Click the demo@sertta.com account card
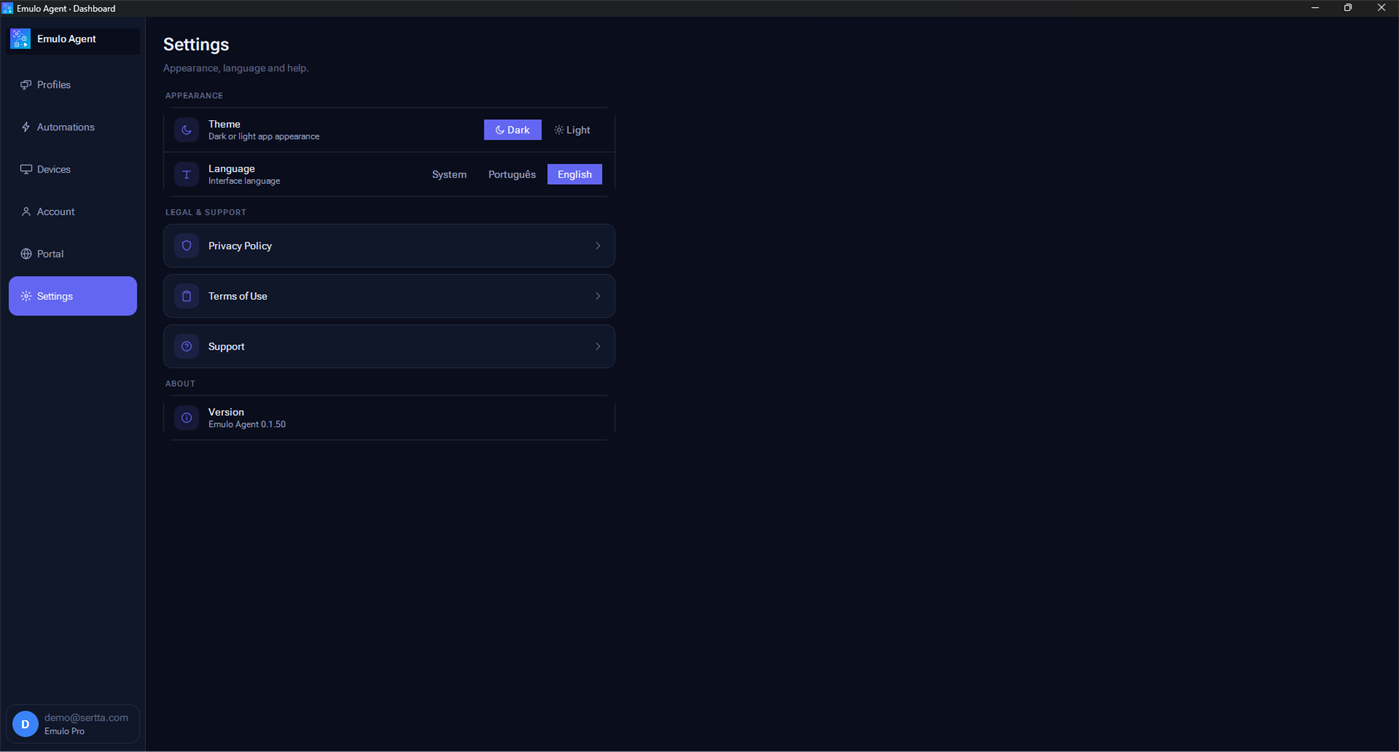Viewport: 1399px width, 752px height. pos(73,724)
